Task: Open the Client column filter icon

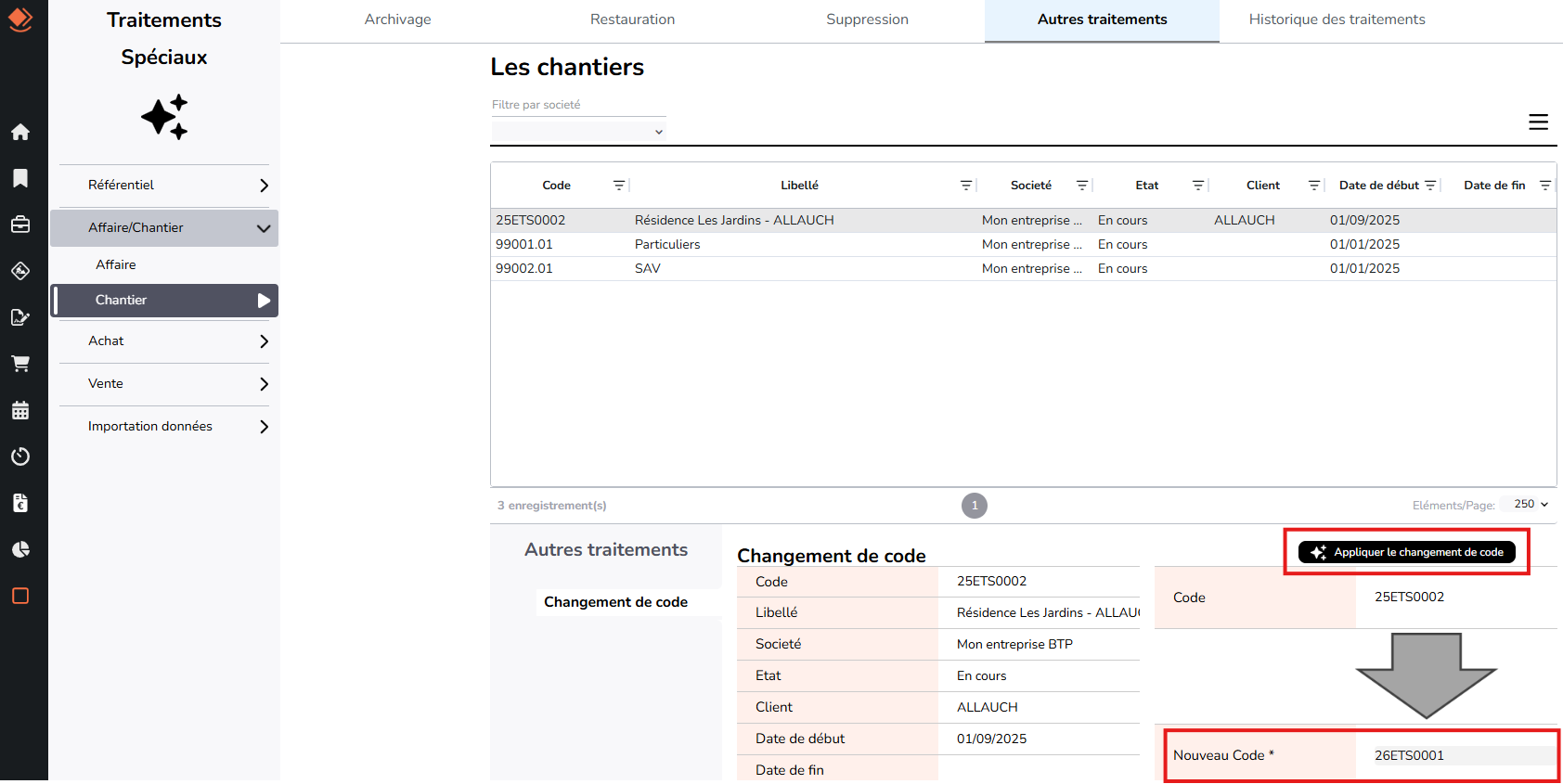Action: pos(1314,186)
